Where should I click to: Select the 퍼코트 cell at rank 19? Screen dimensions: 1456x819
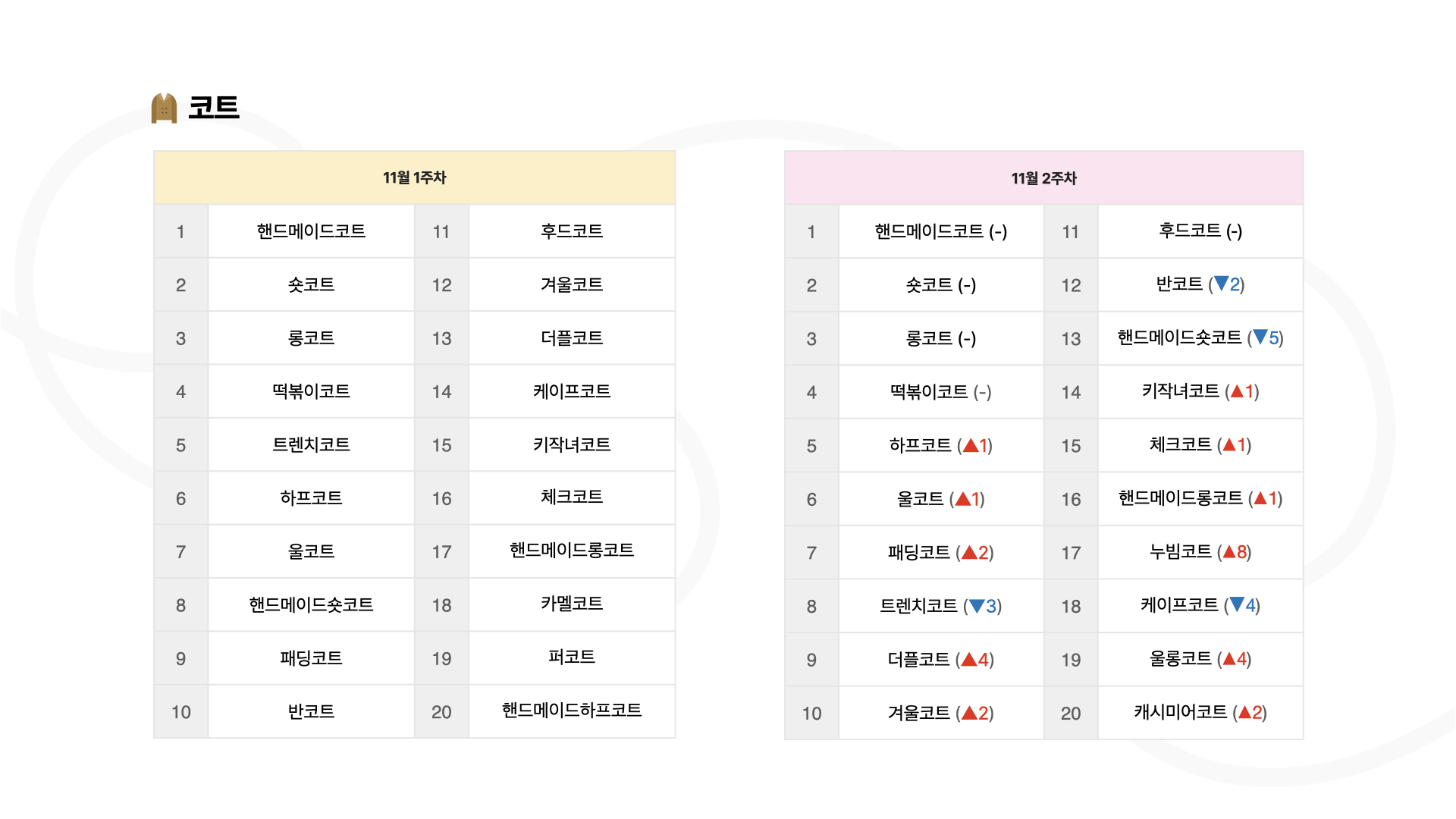[571, 657]
